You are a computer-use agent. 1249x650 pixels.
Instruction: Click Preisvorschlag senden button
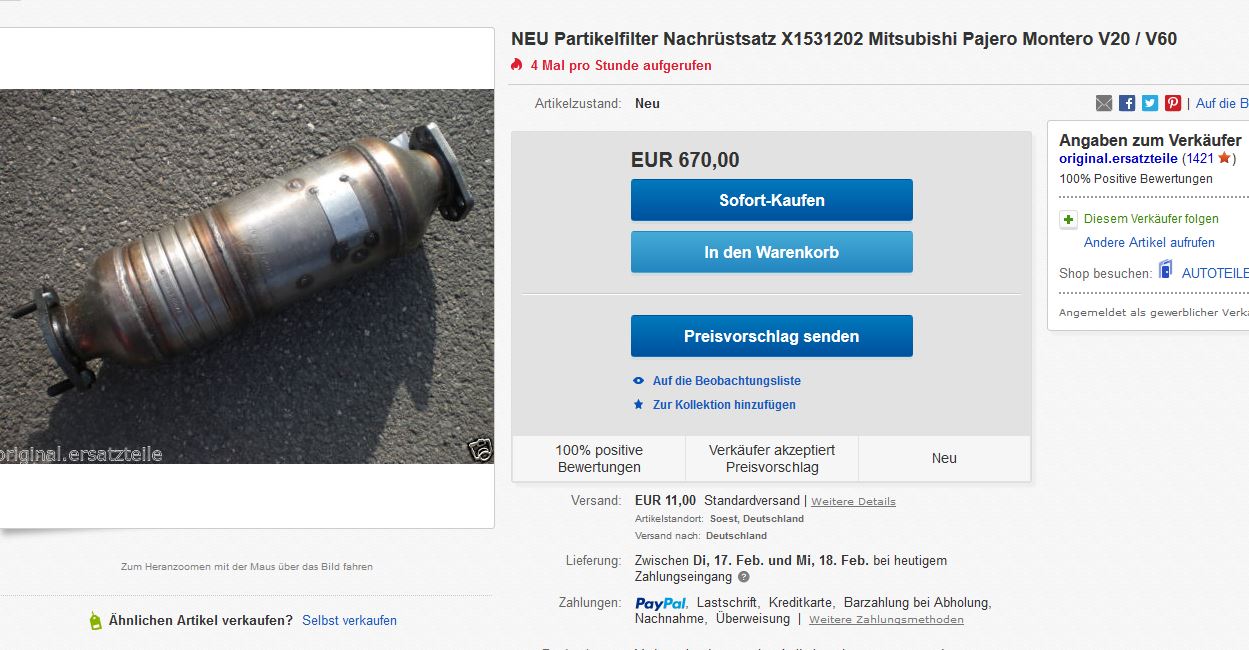pyautogui.click(x=771, y=336)
